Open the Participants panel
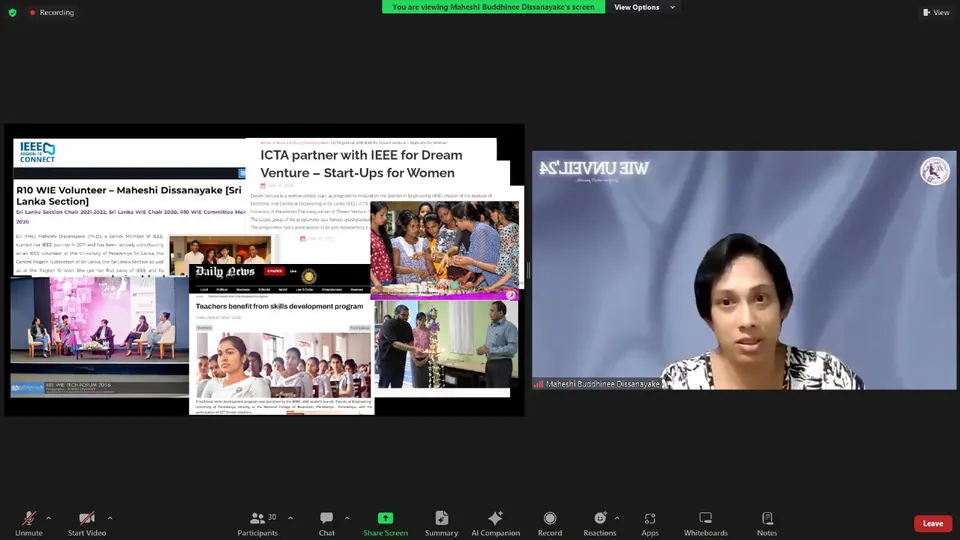 pyautogui.click(x=258, y=524)
